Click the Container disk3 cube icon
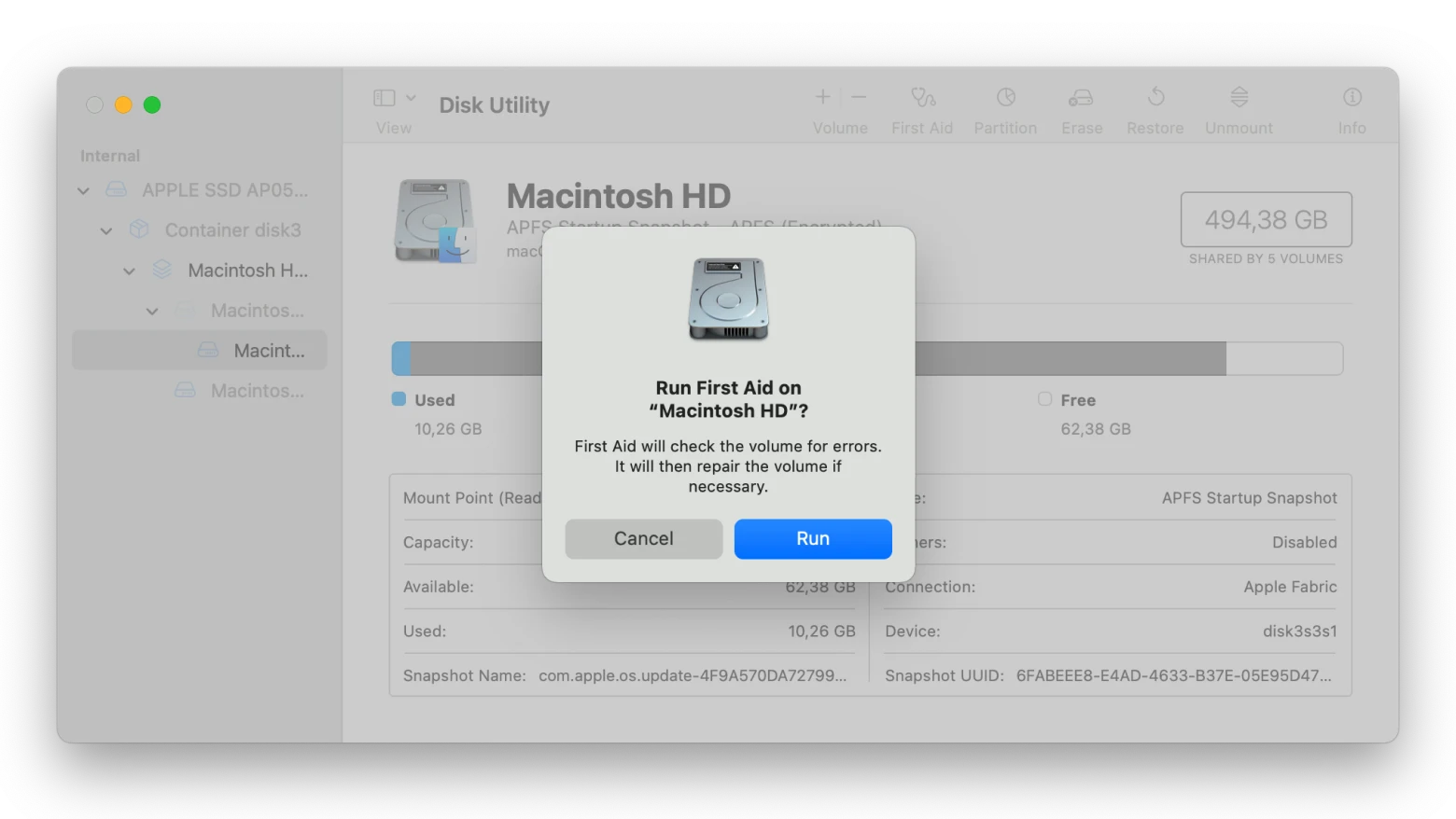This screenshot has height=819, width=1456. (x=139, y=229)
